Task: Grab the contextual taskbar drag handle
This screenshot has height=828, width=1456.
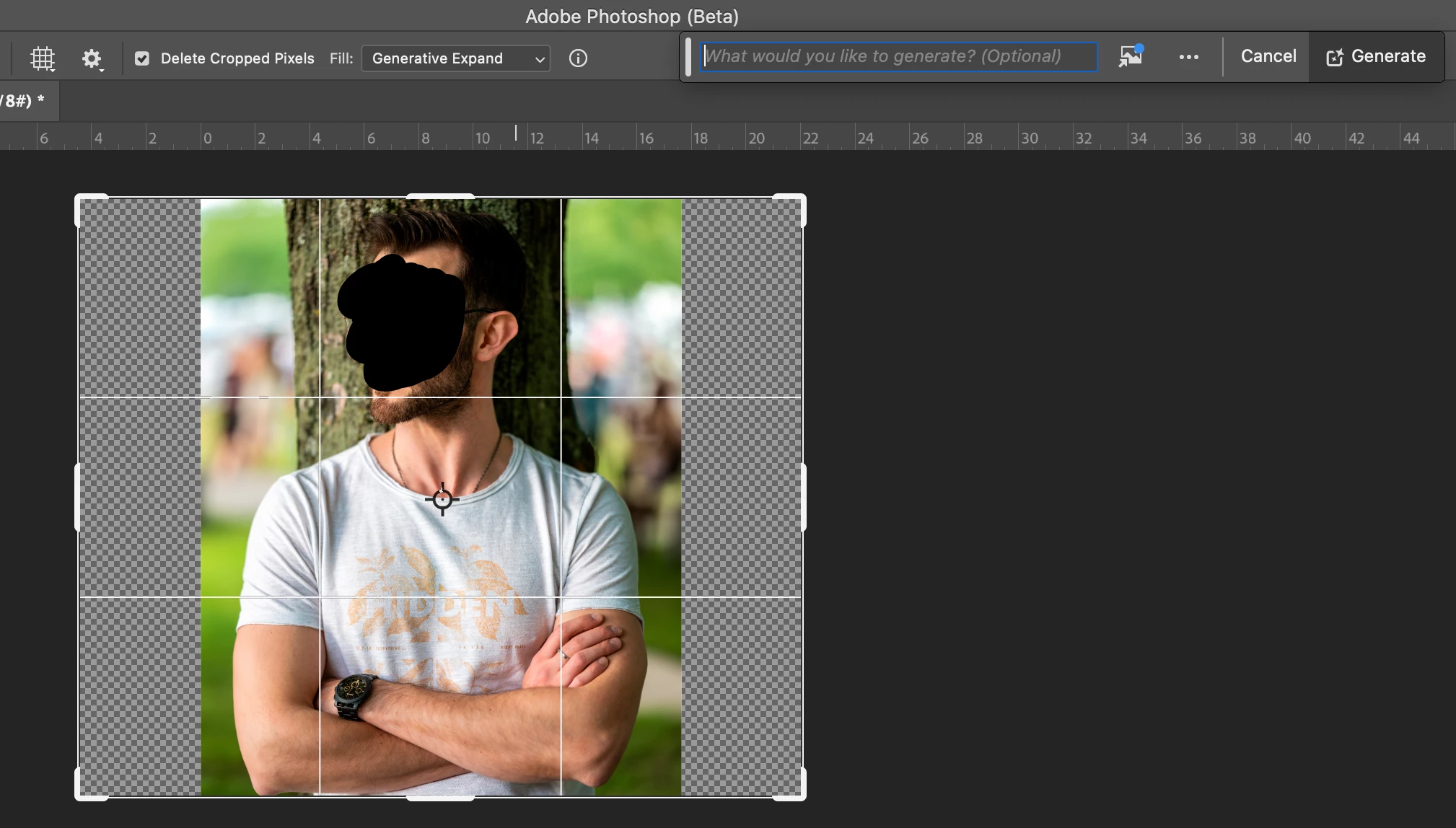Action: point(688,56)
